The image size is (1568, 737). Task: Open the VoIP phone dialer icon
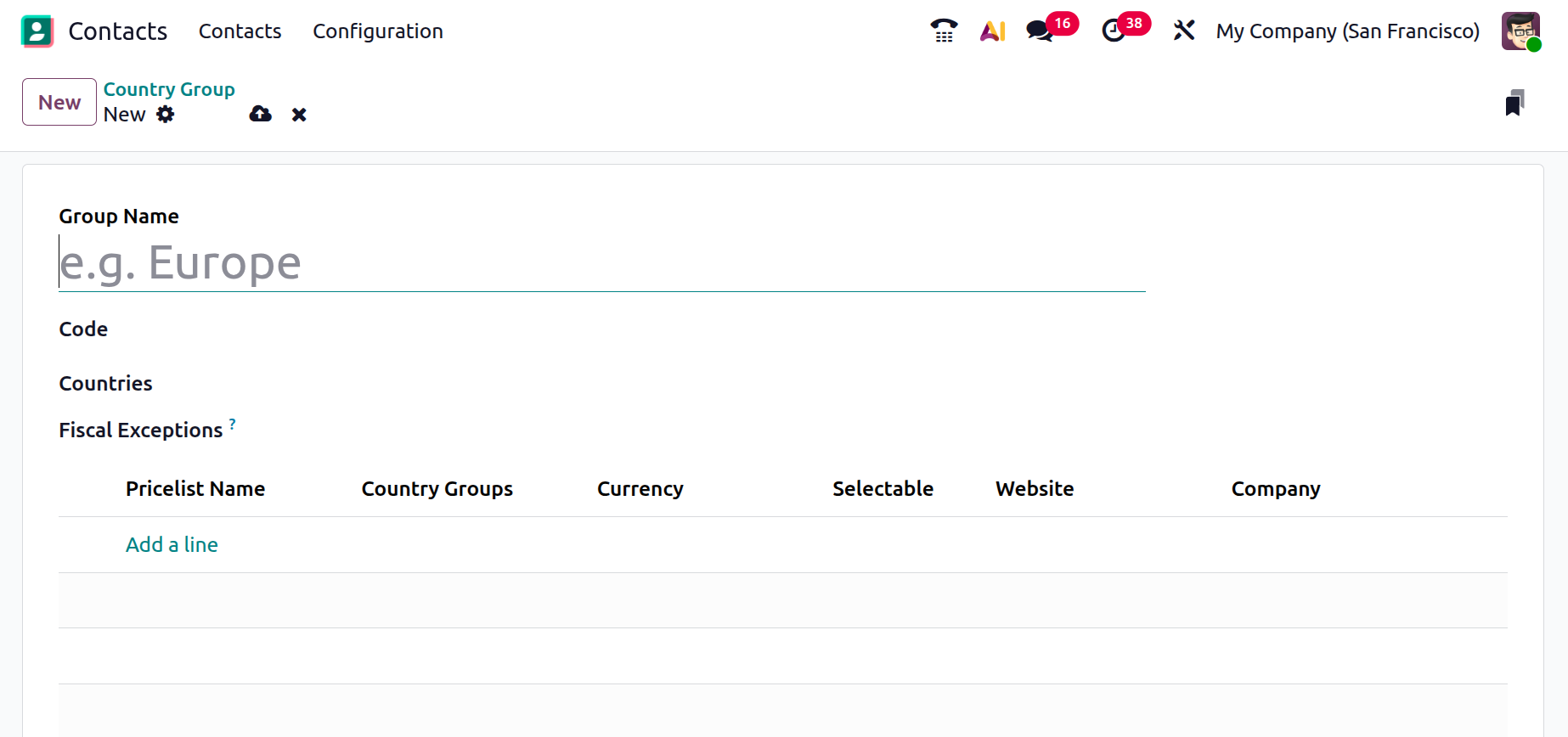(944, 31)
